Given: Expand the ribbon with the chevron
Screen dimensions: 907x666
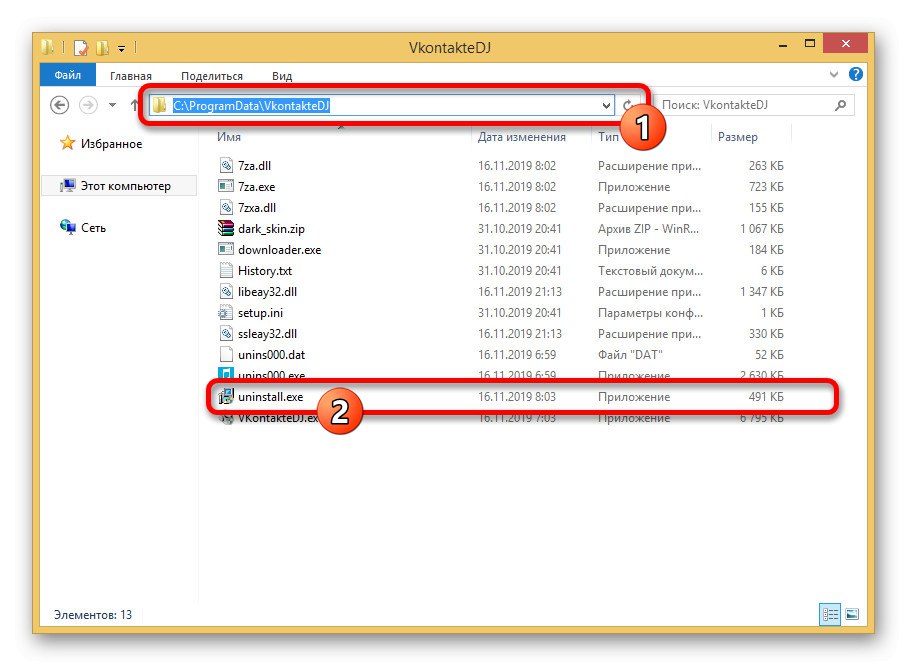Looking at the screenshot, I should tap(834, 75).
